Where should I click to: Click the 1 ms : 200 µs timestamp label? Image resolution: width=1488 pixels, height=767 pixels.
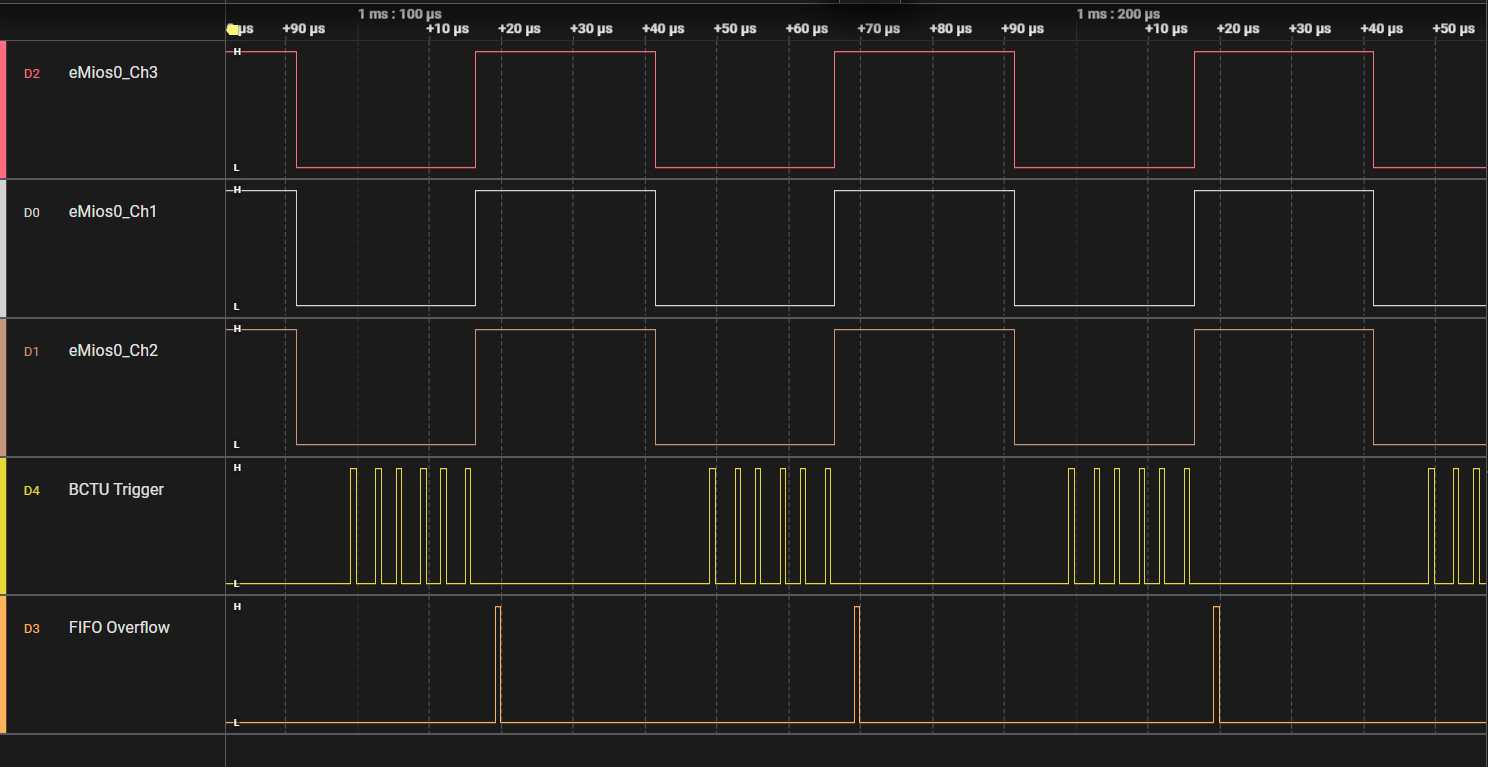point(1117,14)
